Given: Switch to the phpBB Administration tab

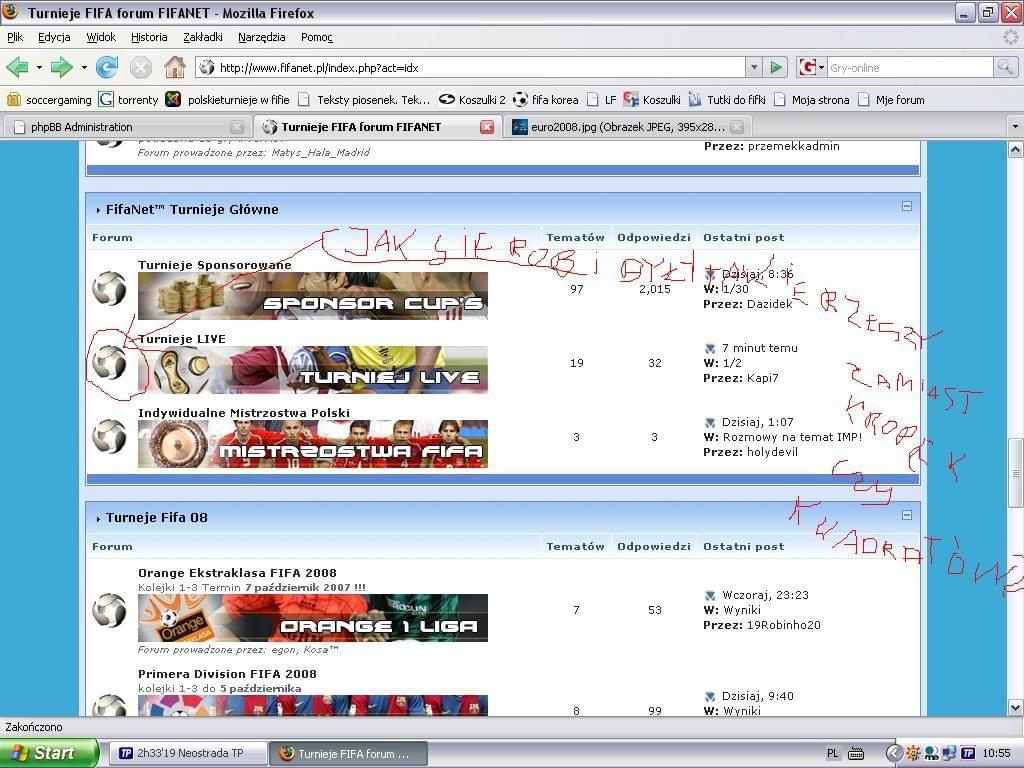Looking at the screenshot, I should (127, 127).
